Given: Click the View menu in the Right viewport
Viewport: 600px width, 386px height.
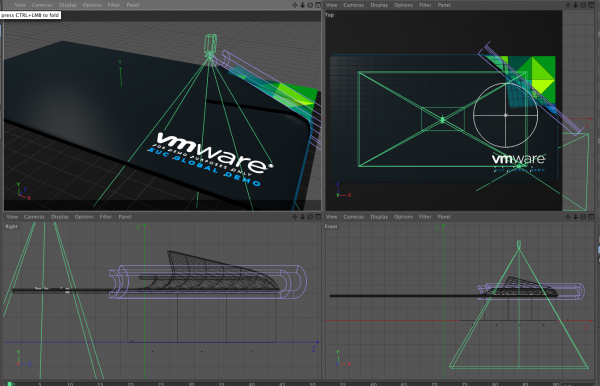Looking at the screenshot, I should [x=12, y=217].
